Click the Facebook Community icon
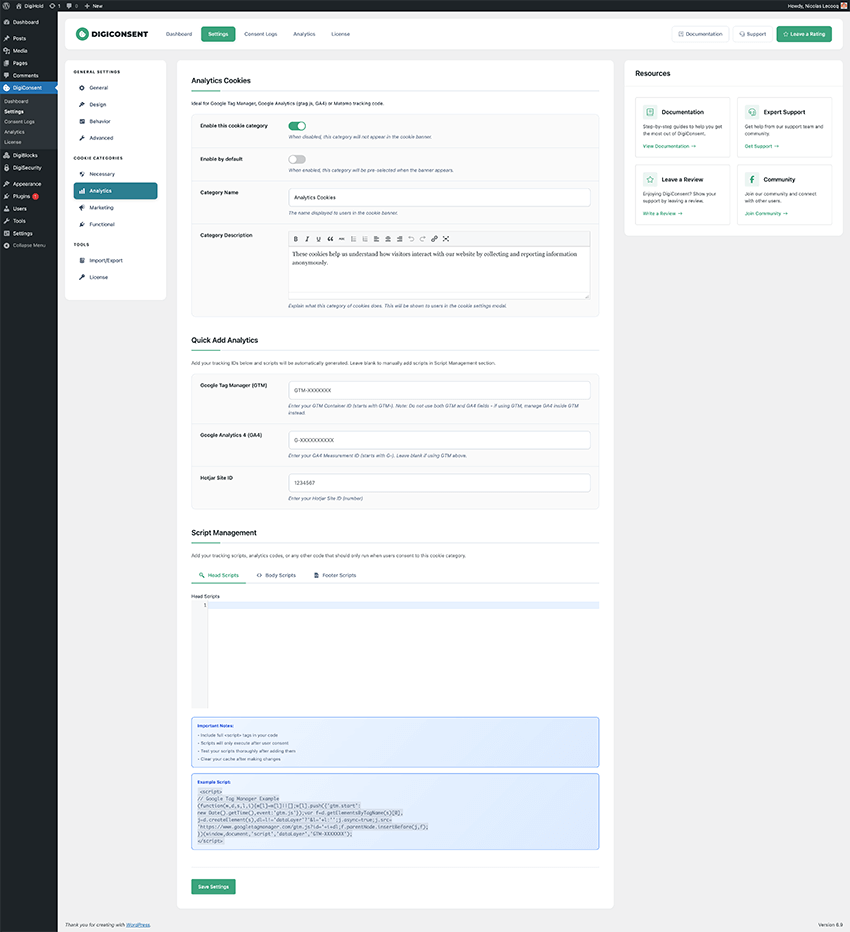This screenshot has width=850, height=932. [x=752, y=180]
